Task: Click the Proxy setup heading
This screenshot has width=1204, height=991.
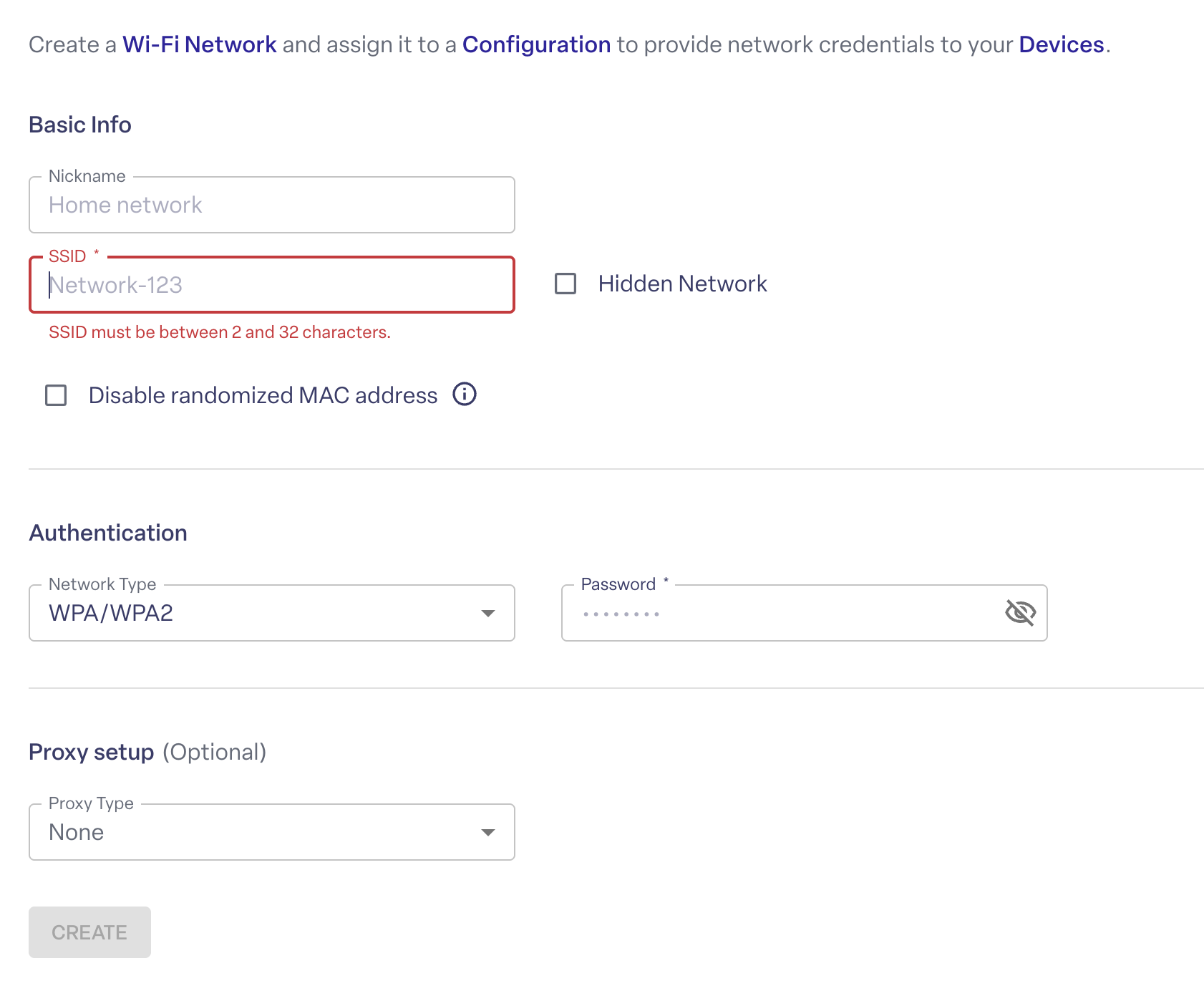Action: pos(91,752)
